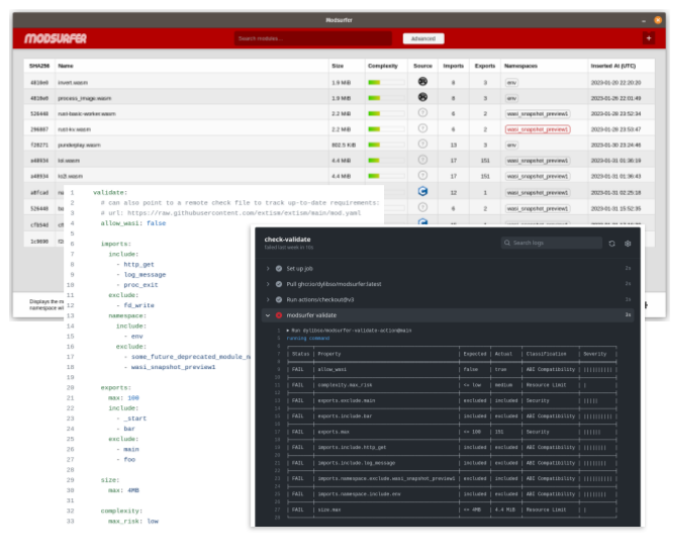Click the magnifier icon in Search logs
This screenshot has width=679, height=540.
coord(507,243)
